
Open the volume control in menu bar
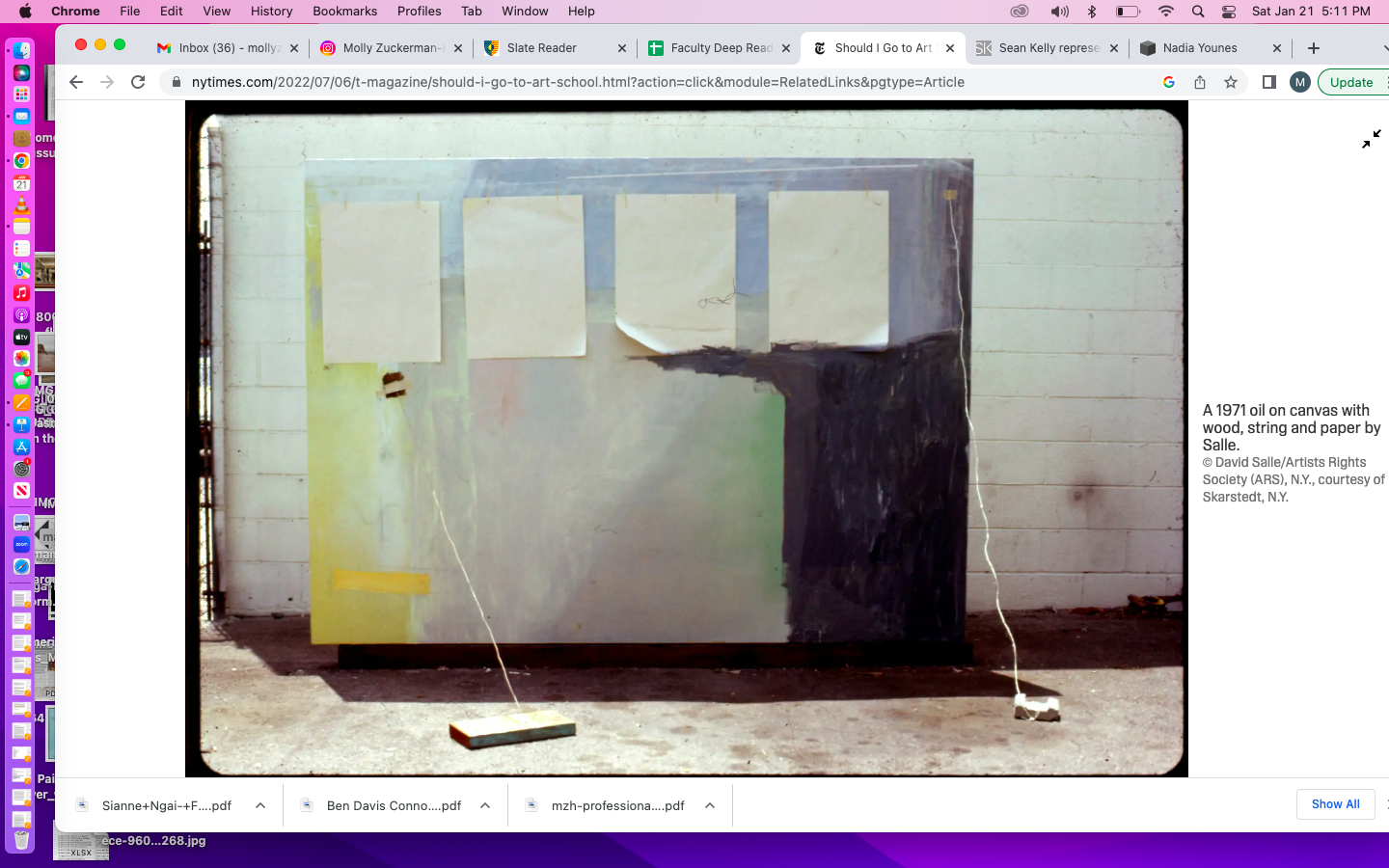[x=1059, y=12]
